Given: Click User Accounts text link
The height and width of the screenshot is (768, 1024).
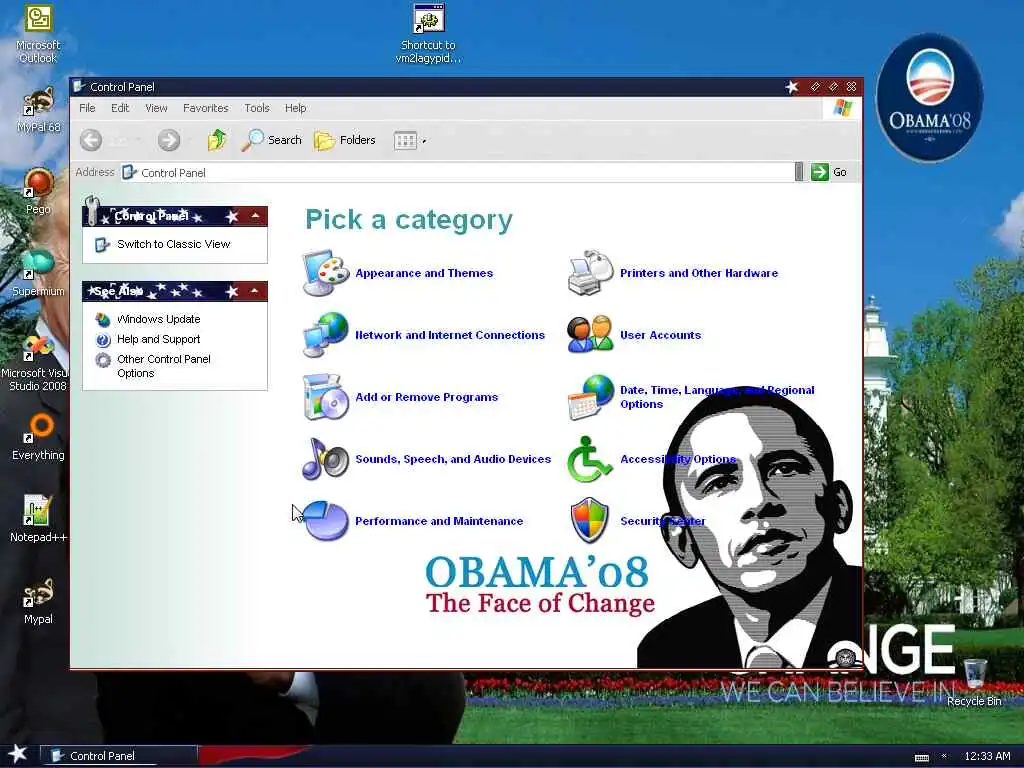Looking at the screenshot, I should [660, 335].
